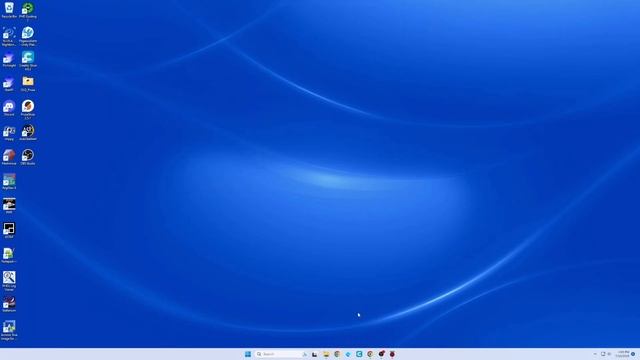Open the Creality Slicer taskbar icon

359,354
